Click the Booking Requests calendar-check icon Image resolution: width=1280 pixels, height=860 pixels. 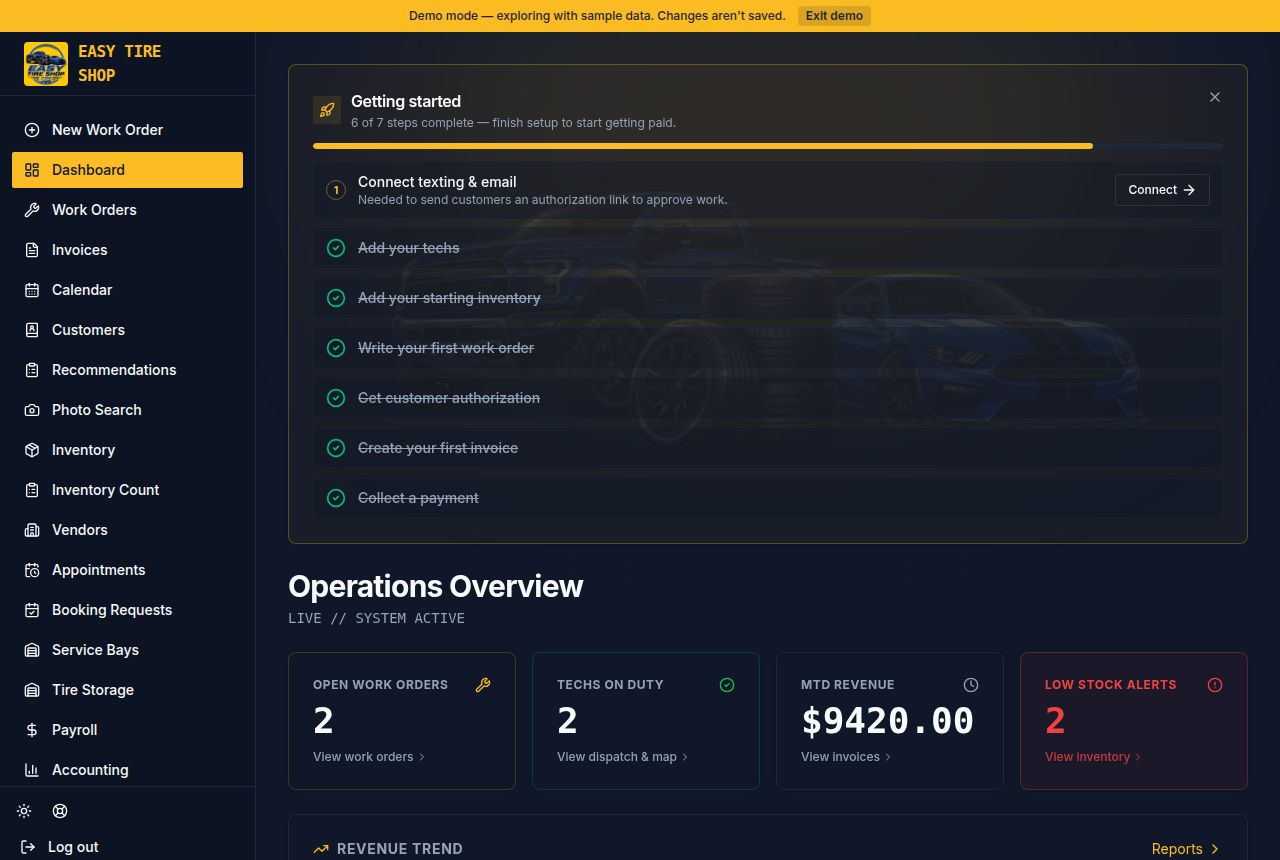32,610
